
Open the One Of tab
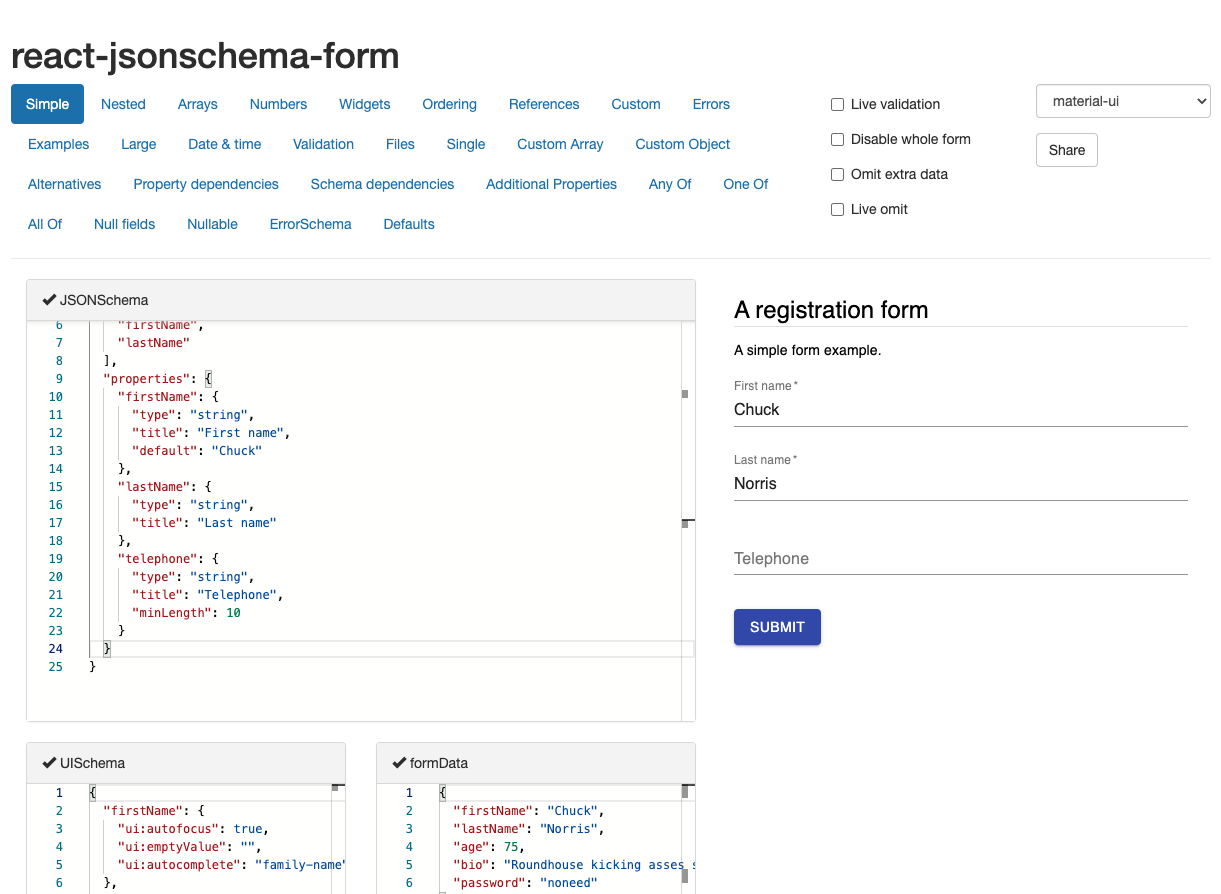pos(746,184)
